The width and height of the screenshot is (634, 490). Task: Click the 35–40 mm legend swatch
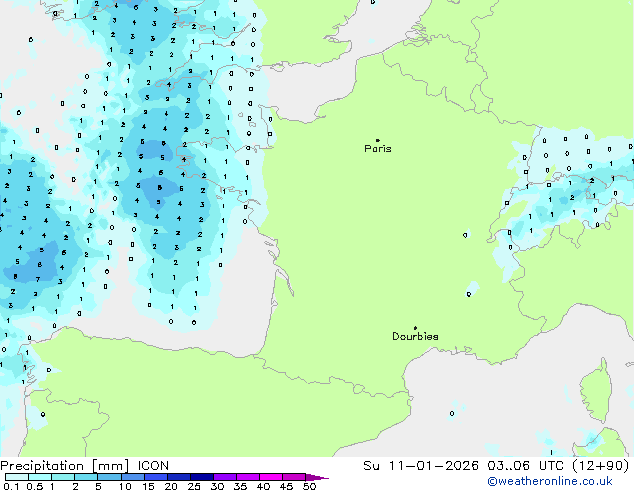point(248,477)
